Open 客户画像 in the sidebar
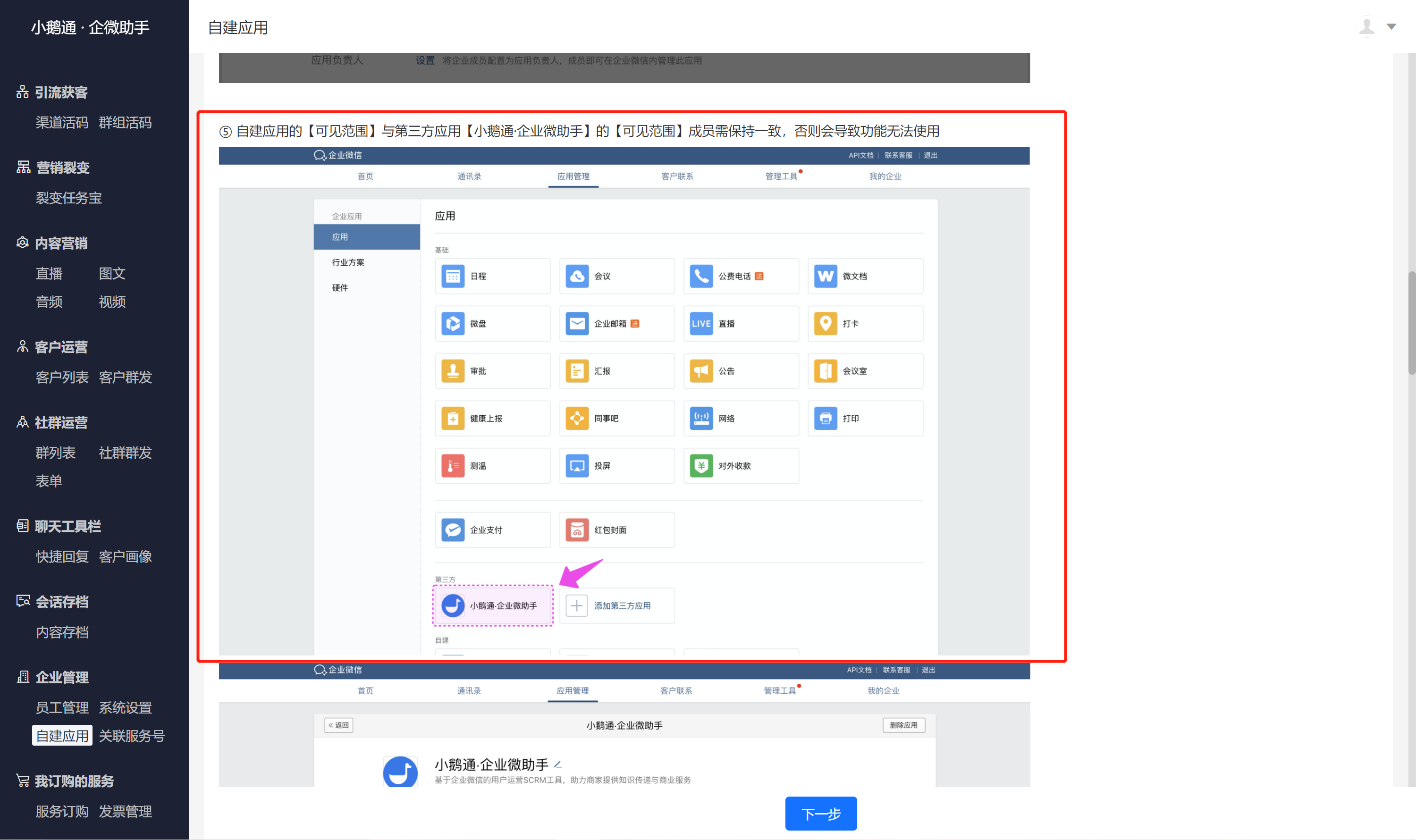 [125, 557]
